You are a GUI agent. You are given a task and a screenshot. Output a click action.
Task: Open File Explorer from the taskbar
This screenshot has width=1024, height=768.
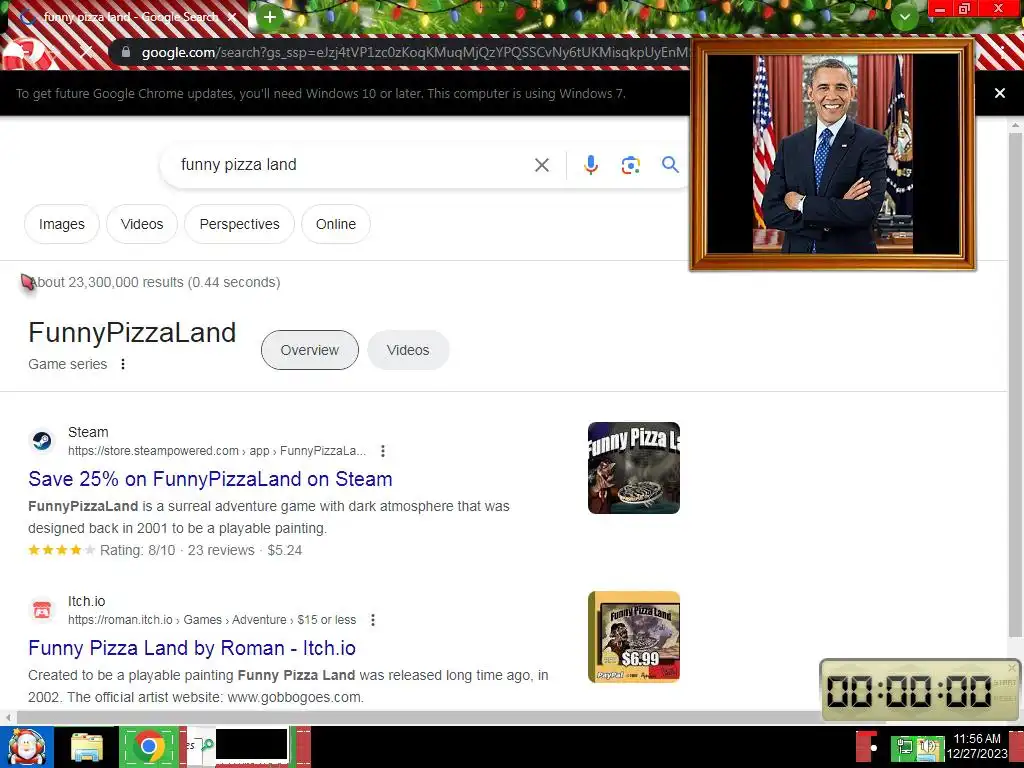(x=87, y=747)
